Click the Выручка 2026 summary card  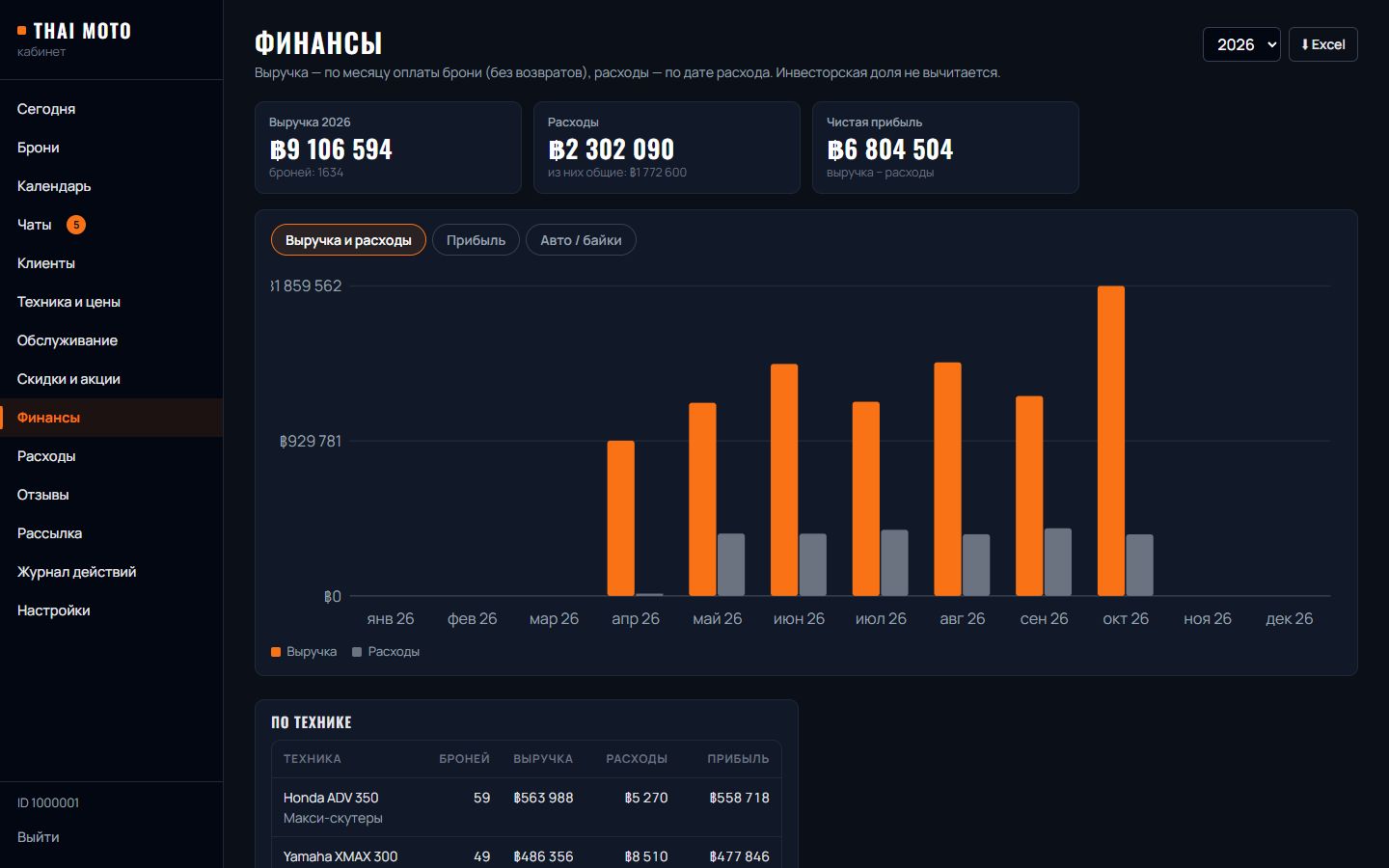click(x=388, y=148)
